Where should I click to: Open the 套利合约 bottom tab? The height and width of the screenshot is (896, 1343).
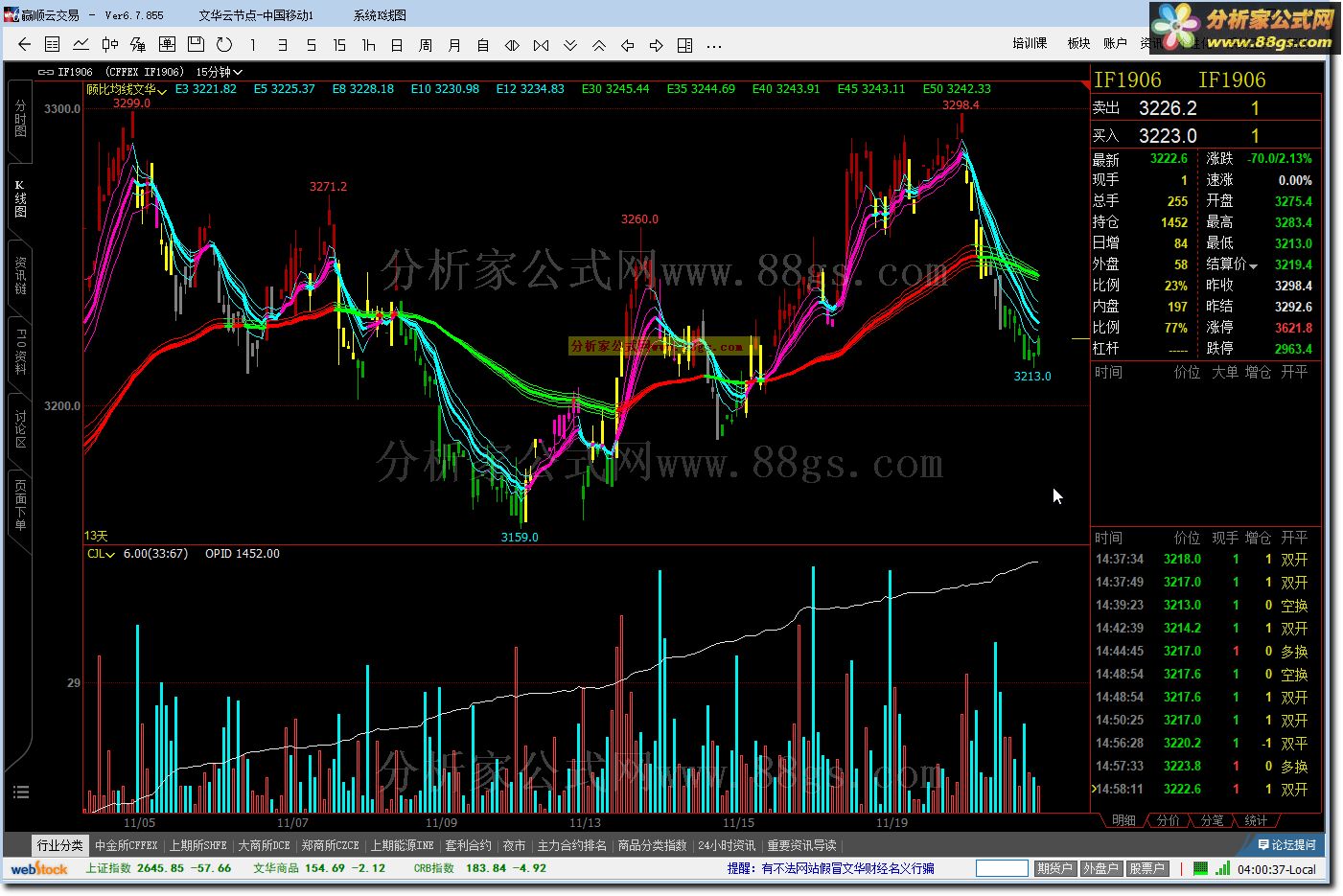[468, 845]
